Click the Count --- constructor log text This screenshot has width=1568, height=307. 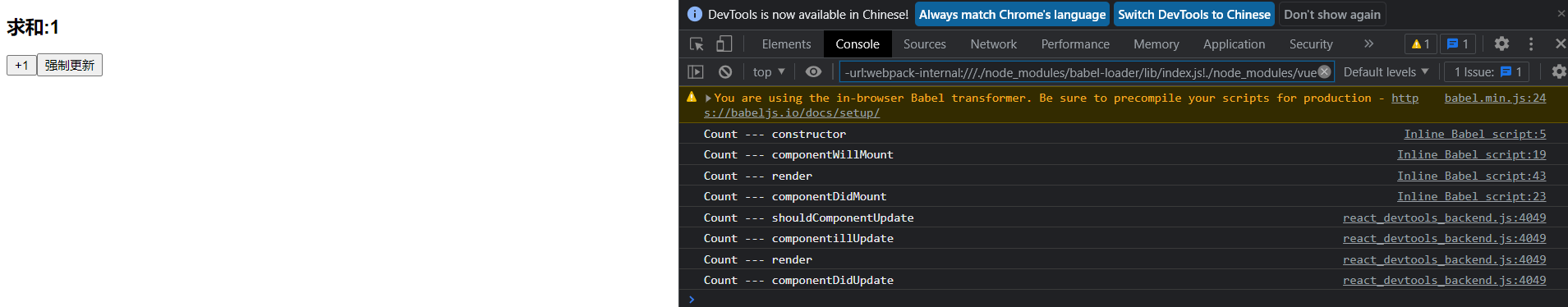click(775, 134)
